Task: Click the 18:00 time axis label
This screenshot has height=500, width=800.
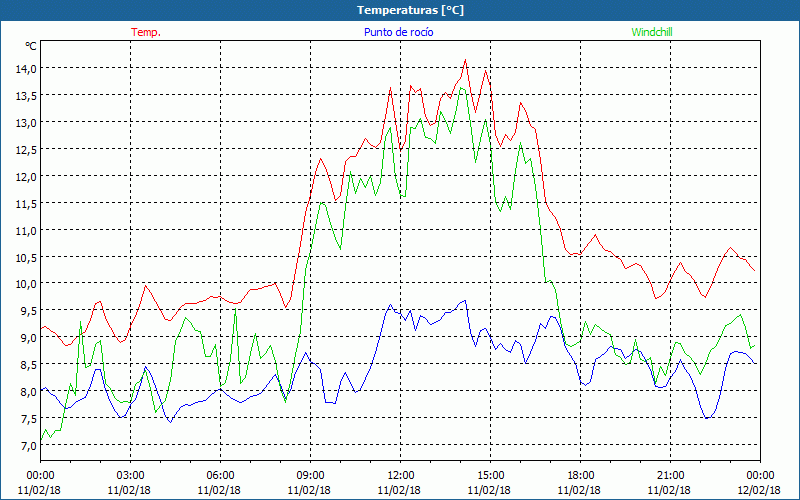Action: tap(580, 476)
